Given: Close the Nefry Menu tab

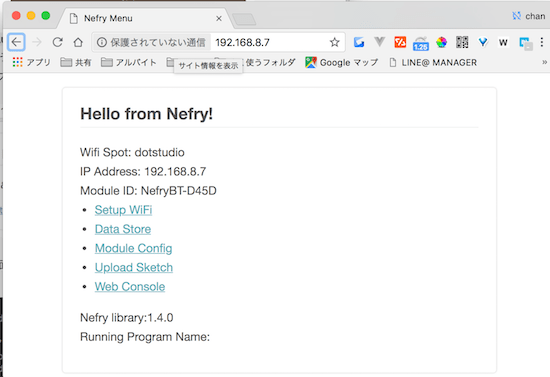Looking at the screenshot, I should (219, 18).
